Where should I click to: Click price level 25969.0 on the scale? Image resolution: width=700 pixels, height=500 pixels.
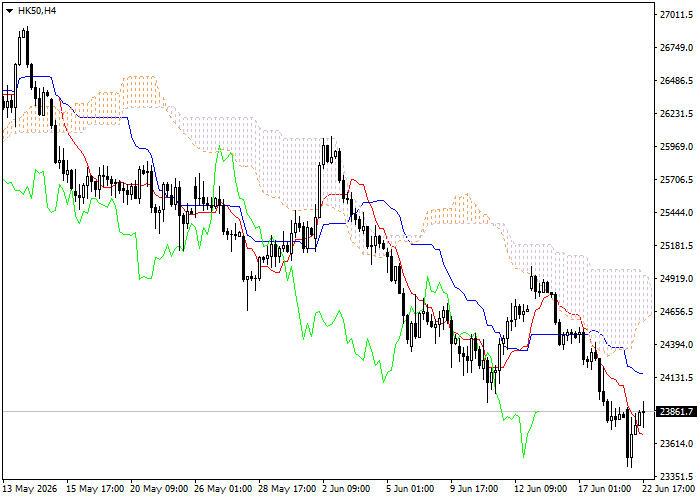[676, 146]
